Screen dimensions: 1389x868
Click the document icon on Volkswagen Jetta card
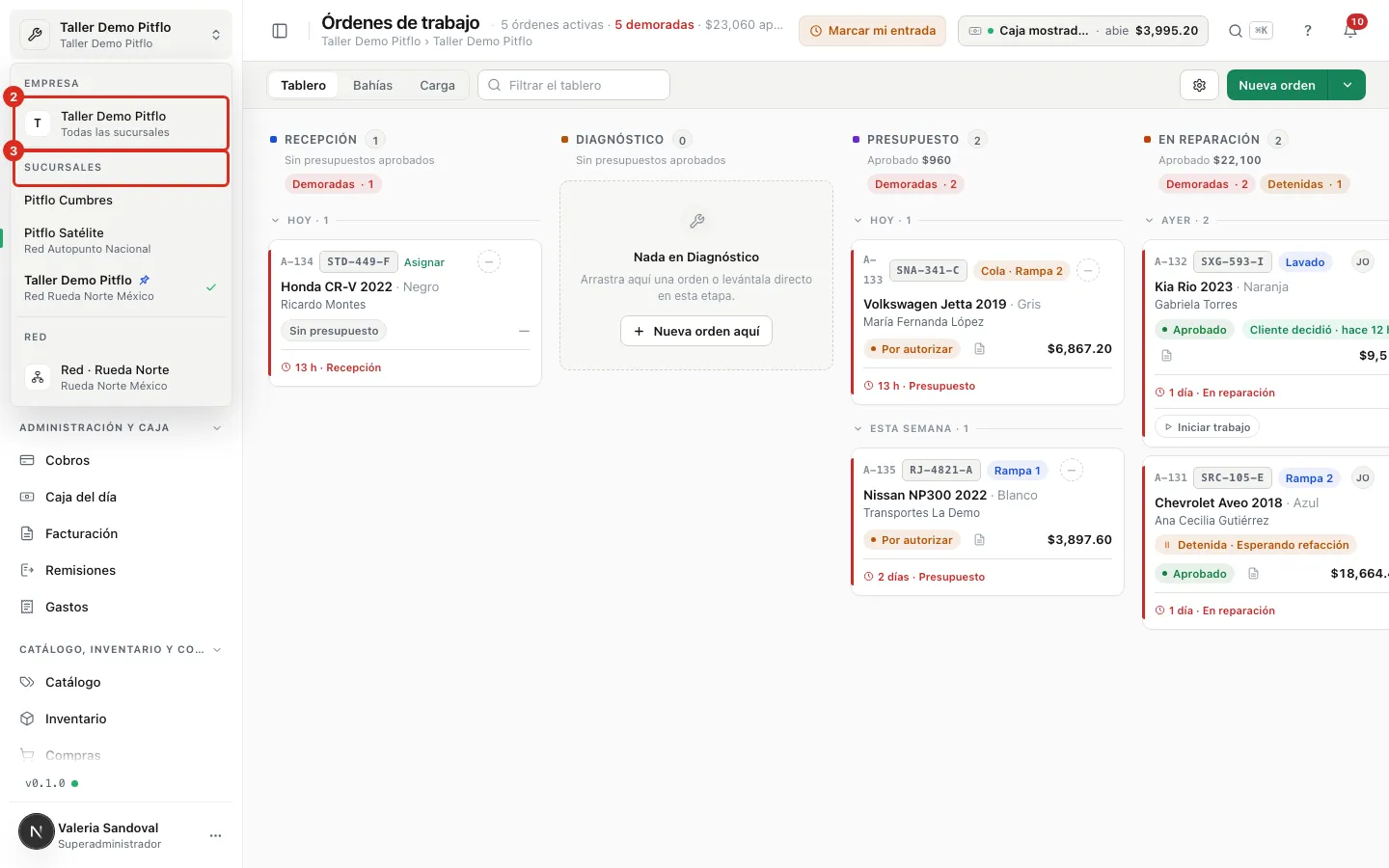979,349
